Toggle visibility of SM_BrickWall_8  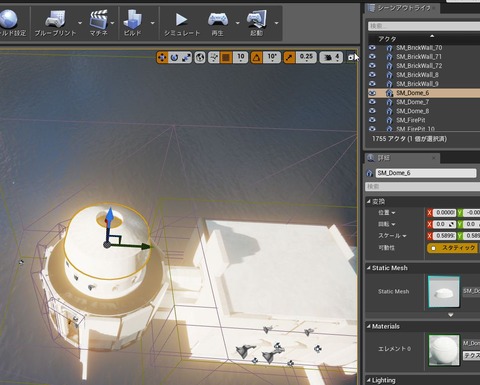tap(372, 75)
